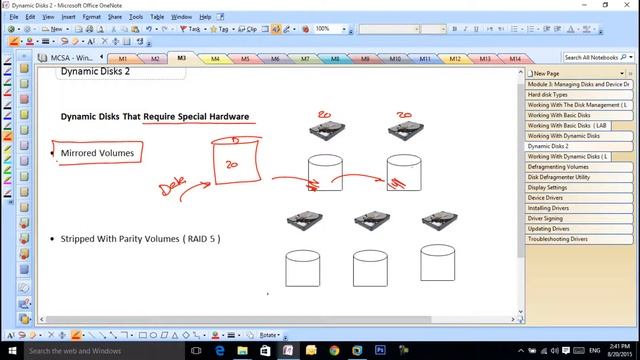Open File Explorer from the taskbar
This screenshot has height=360, width=640.
tap(242, 351)
